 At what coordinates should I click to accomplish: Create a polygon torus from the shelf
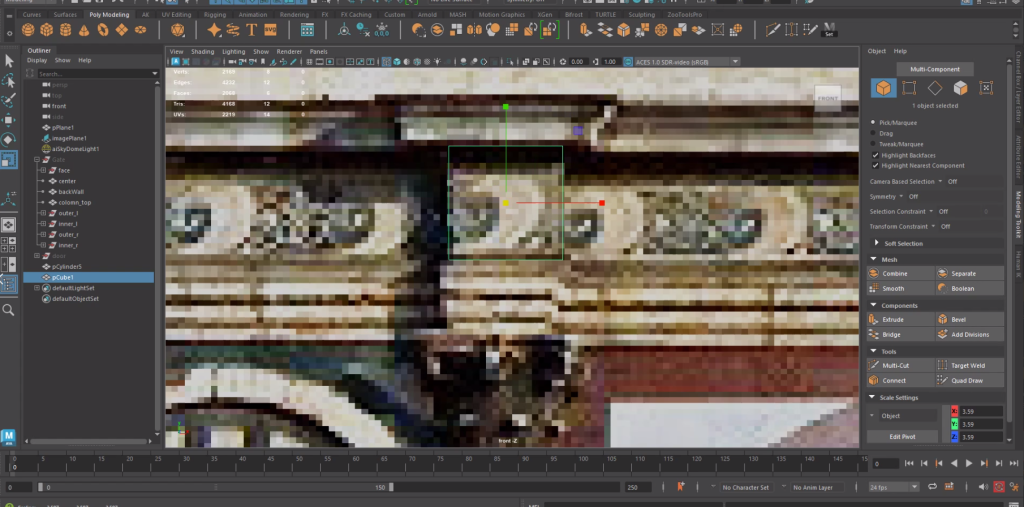click(x=103, y=30)
